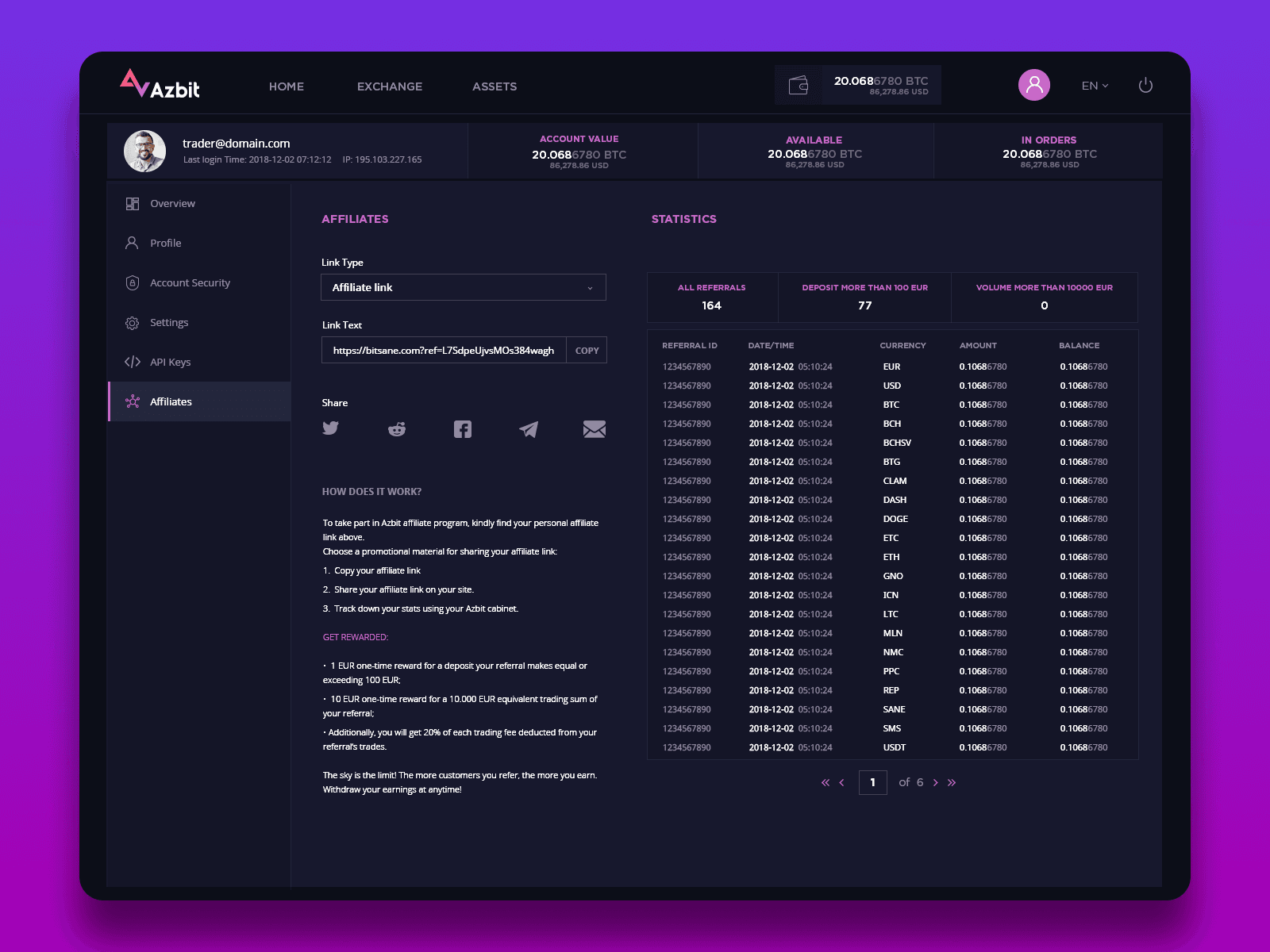Share affiliate link via Reddit icon
Viewport: 1270px width, 952px height.
point(397,429)
